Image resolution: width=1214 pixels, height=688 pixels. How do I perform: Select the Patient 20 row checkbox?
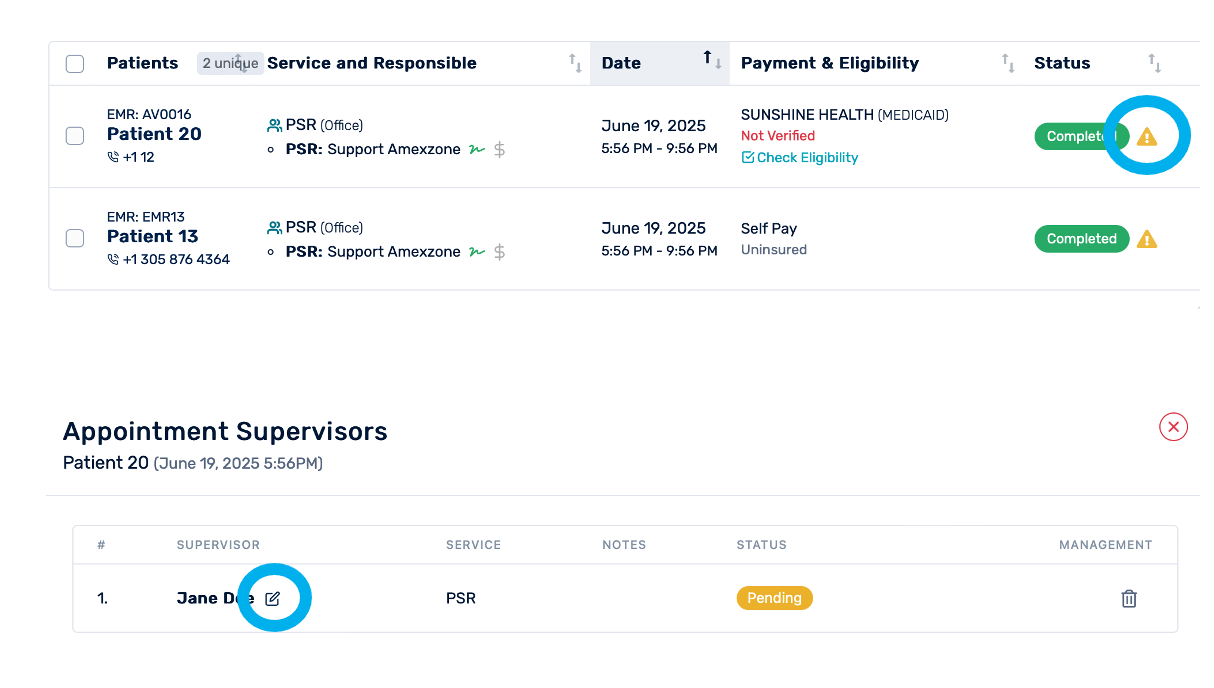[x=75, y=136]
